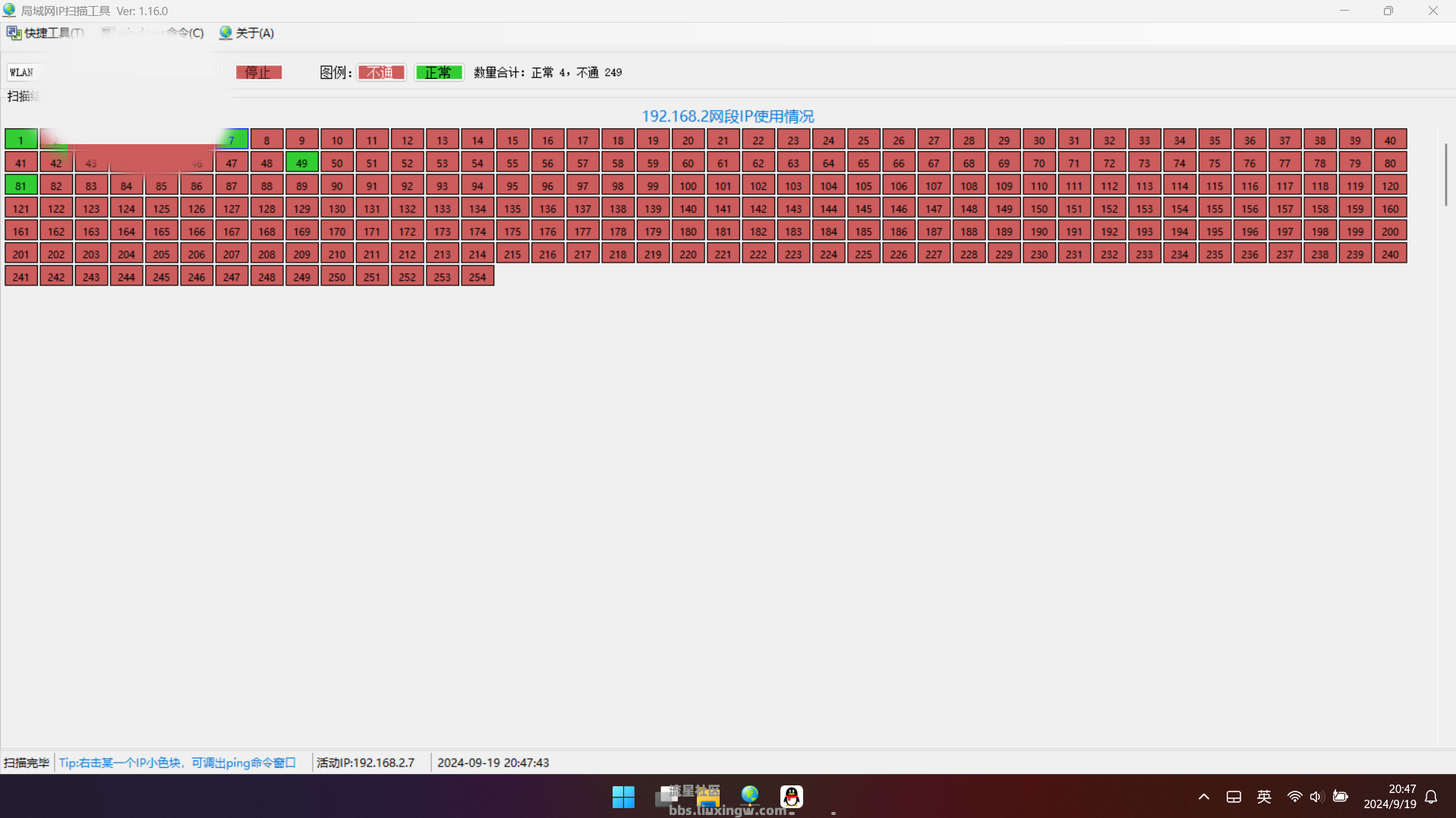Viewport: 1456px width, 818px height.
Task: Show hidden tray icons chevron
Action: (x=1204, y=797)
